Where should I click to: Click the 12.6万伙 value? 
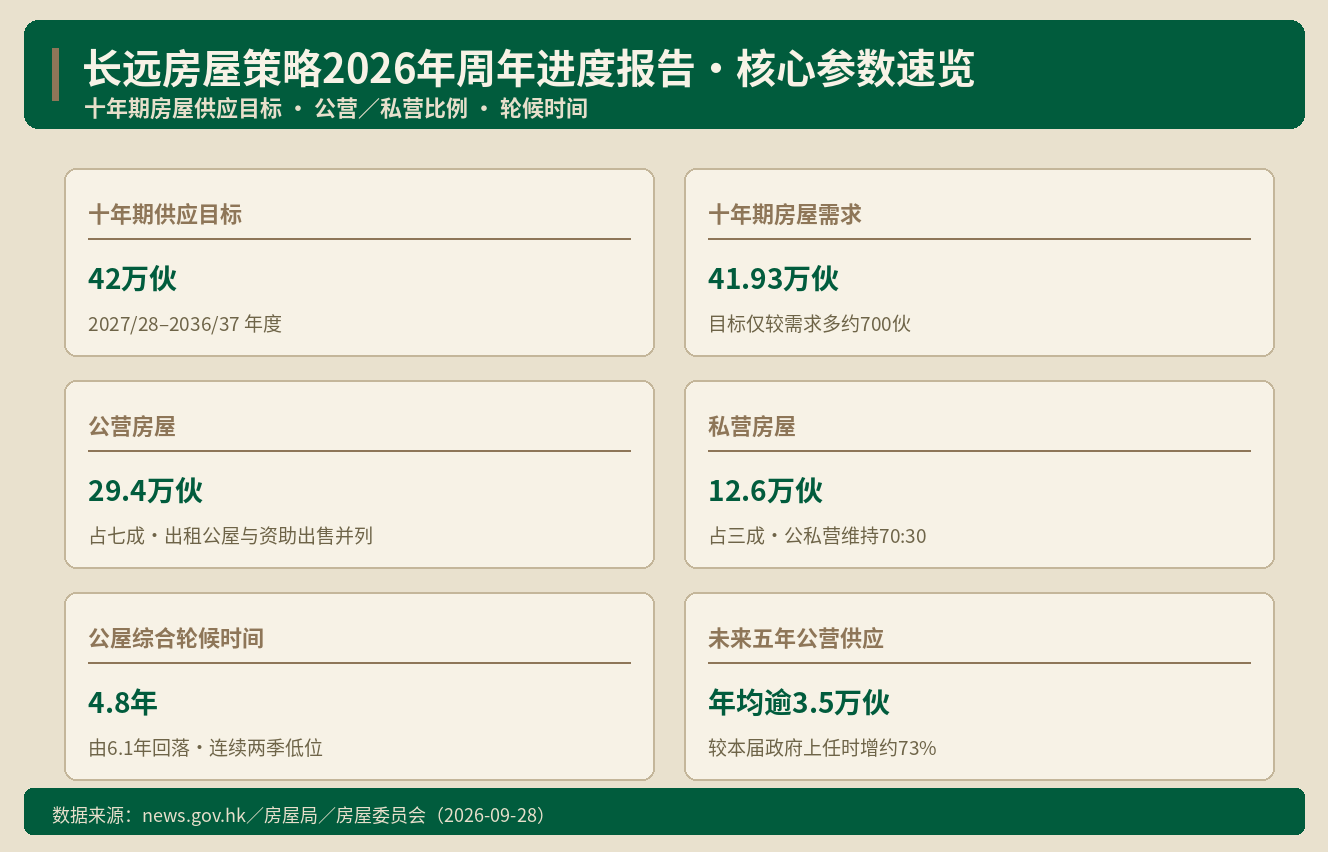[x=765, y=491]
